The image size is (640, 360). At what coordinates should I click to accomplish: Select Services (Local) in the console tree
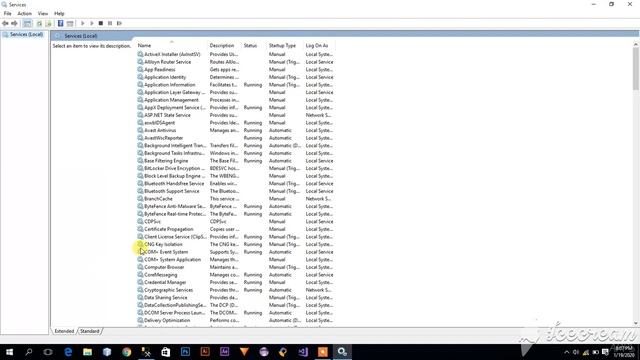[x=26, y=35]
